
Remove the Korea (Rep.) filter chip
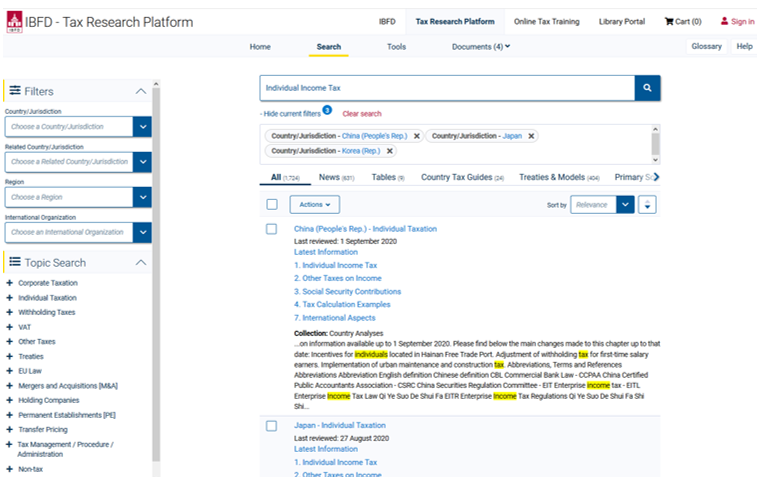coord(389,151)
